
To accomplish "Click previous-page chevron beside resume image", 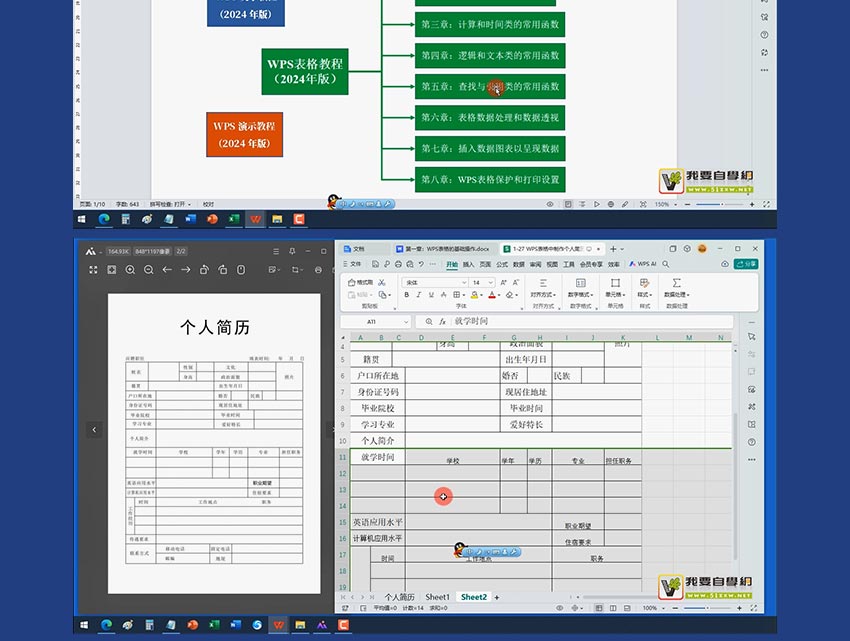I will (x=94, y=430).
